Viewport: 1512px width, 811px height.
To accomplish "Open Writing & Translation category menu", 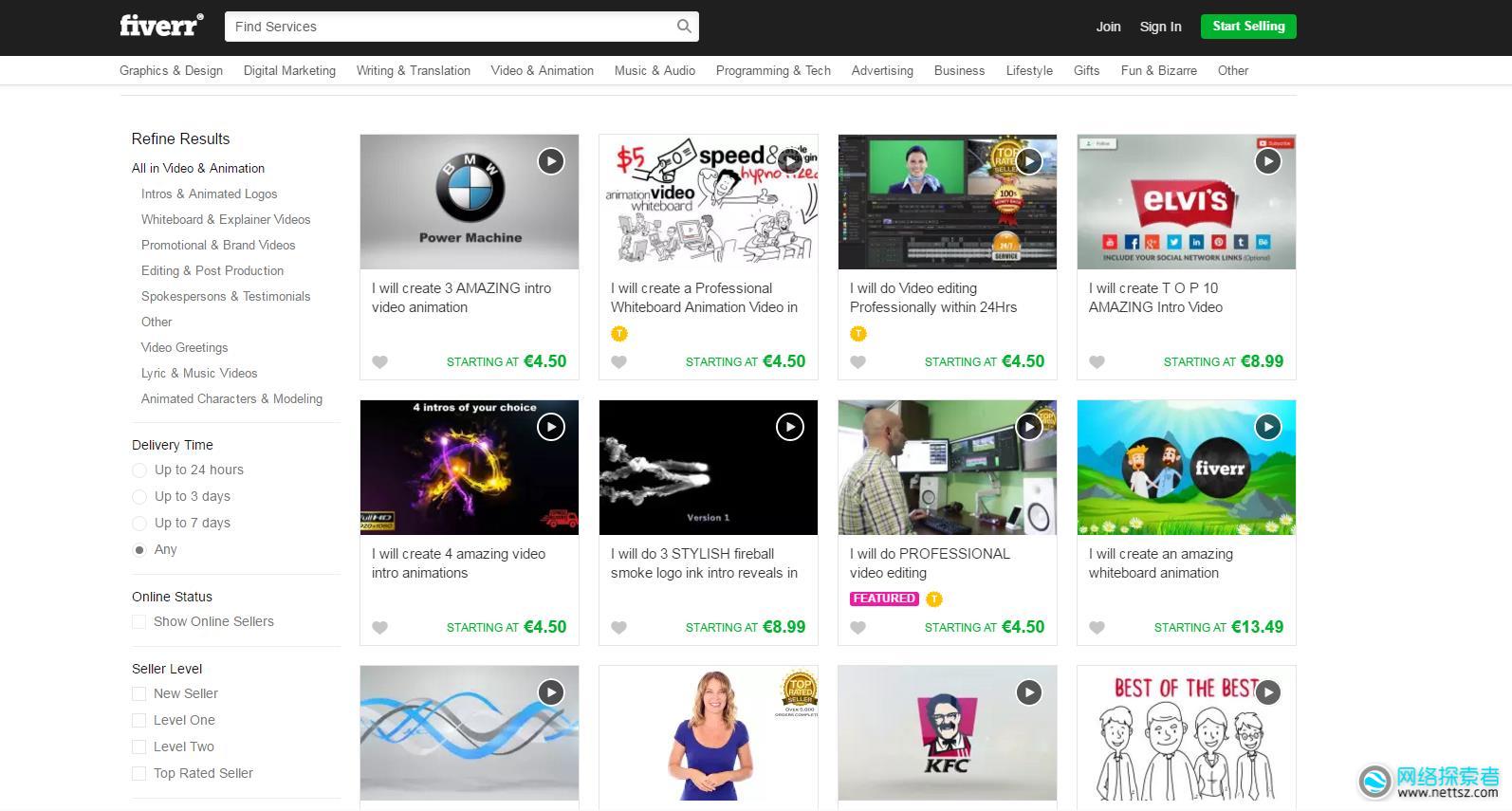I will 414,70.
